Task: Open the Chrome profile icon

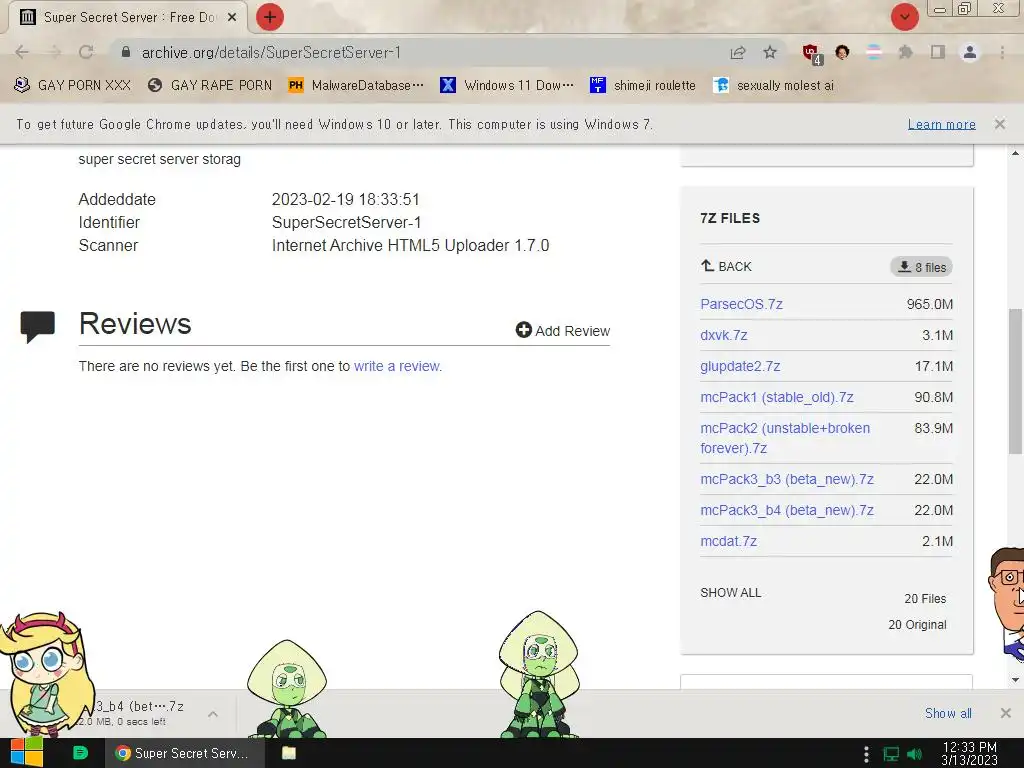Action: [970, 52]
